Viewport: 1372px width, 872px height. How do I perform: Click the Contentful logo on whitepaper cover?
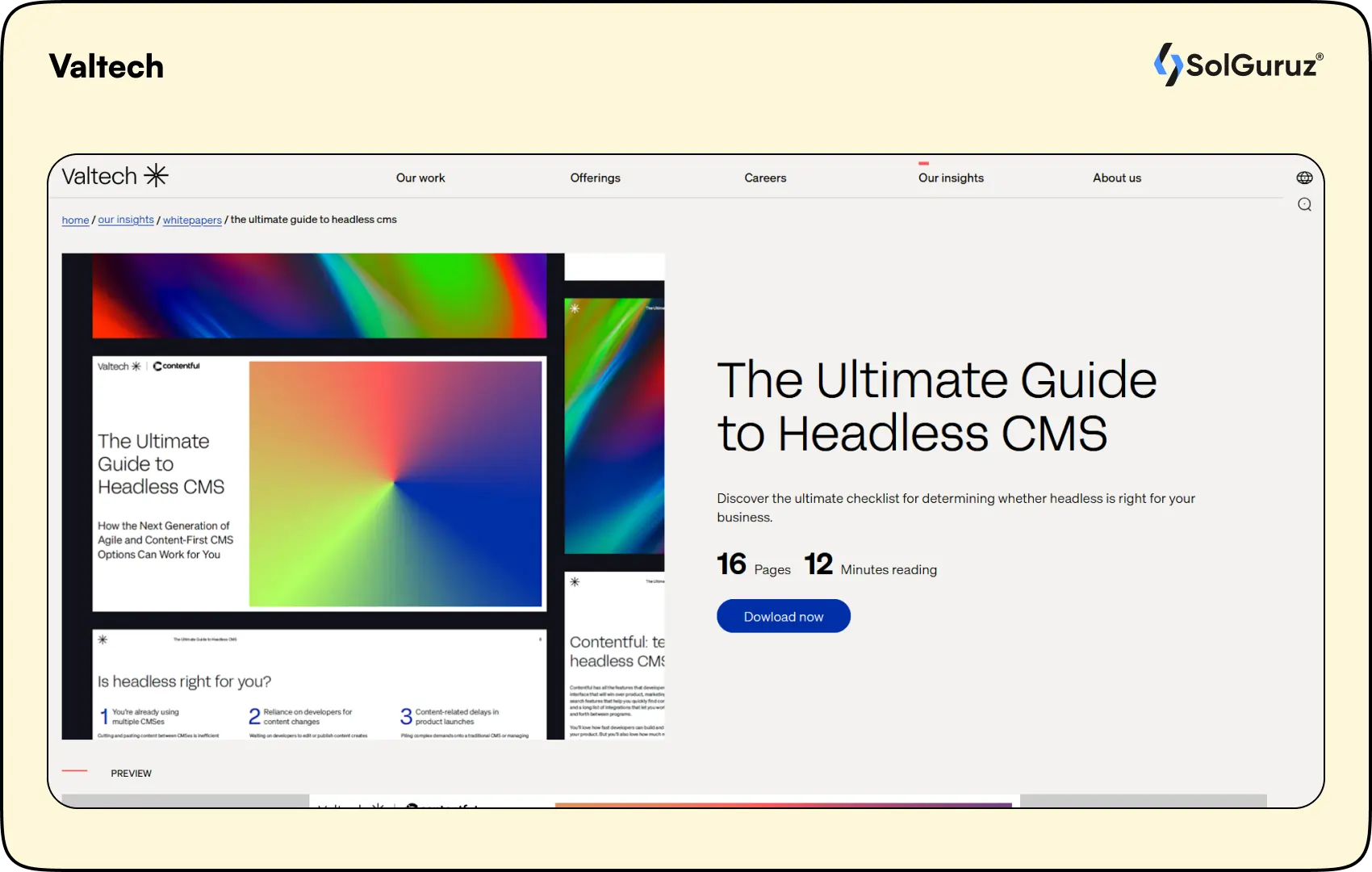177,366
